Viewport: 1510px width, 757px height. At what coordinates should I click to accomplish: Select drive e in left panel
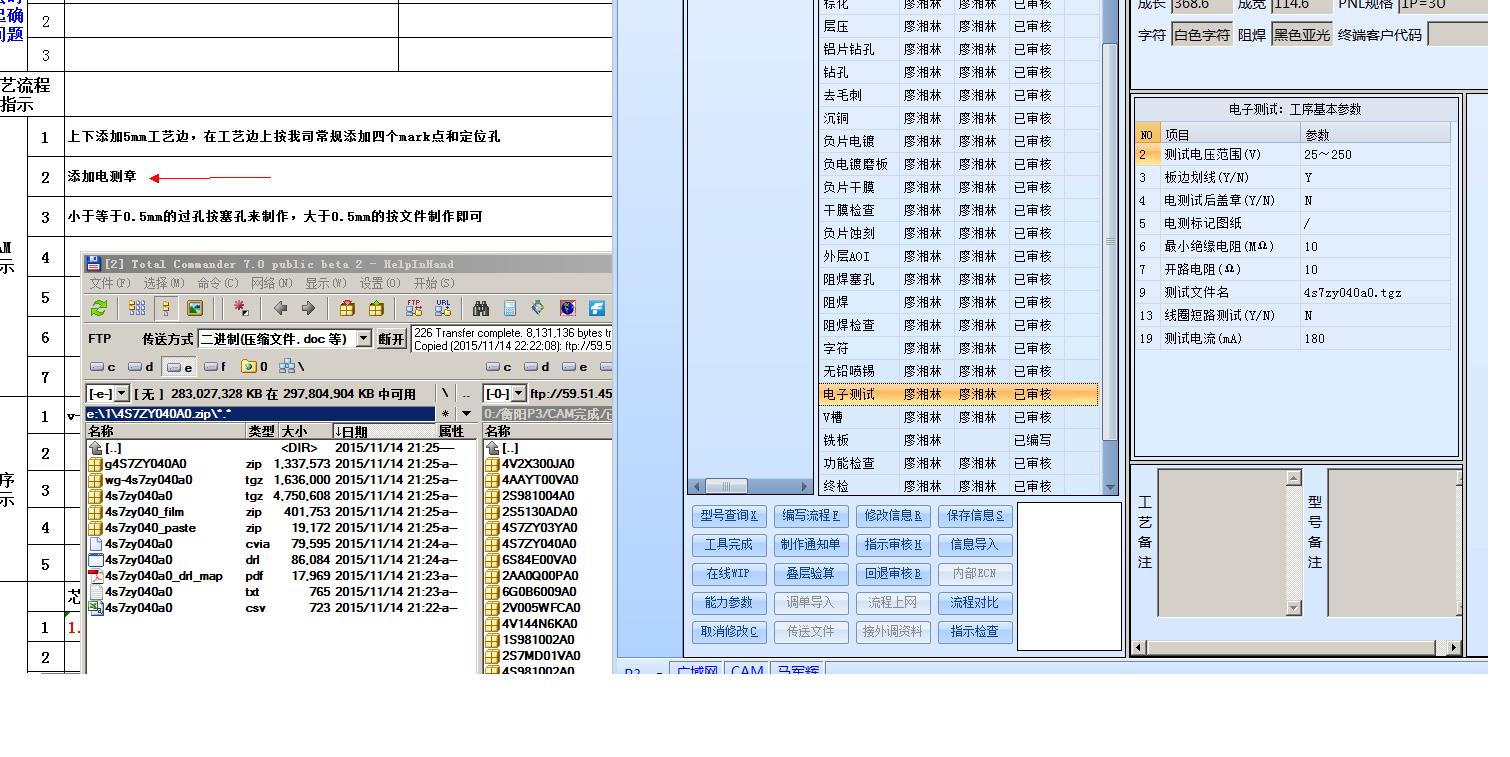pyautogui.click(x=179, y=367)
